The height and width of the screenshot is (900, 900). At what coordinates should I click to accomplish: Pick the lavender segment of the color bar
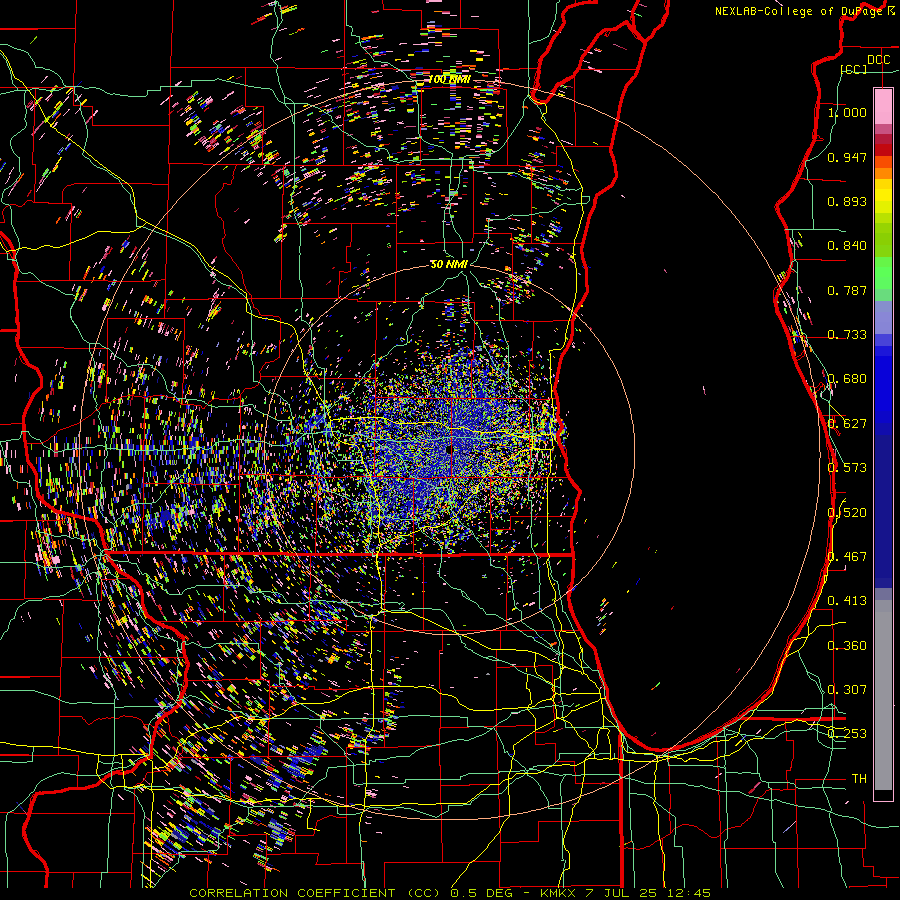point(883,317)
